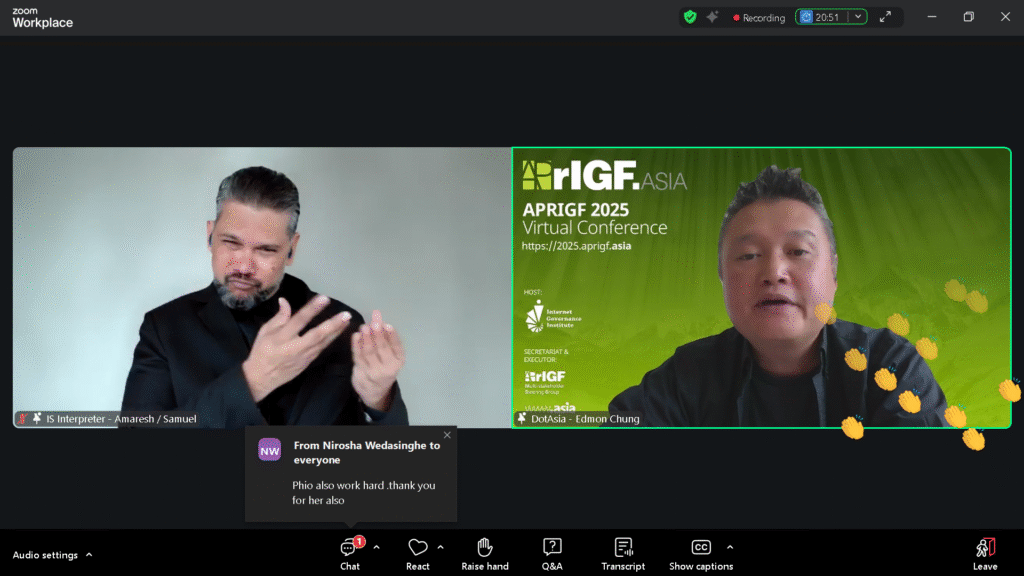Click the 20:51 meeting timer
1024x576 pixels.
(825, 17)
